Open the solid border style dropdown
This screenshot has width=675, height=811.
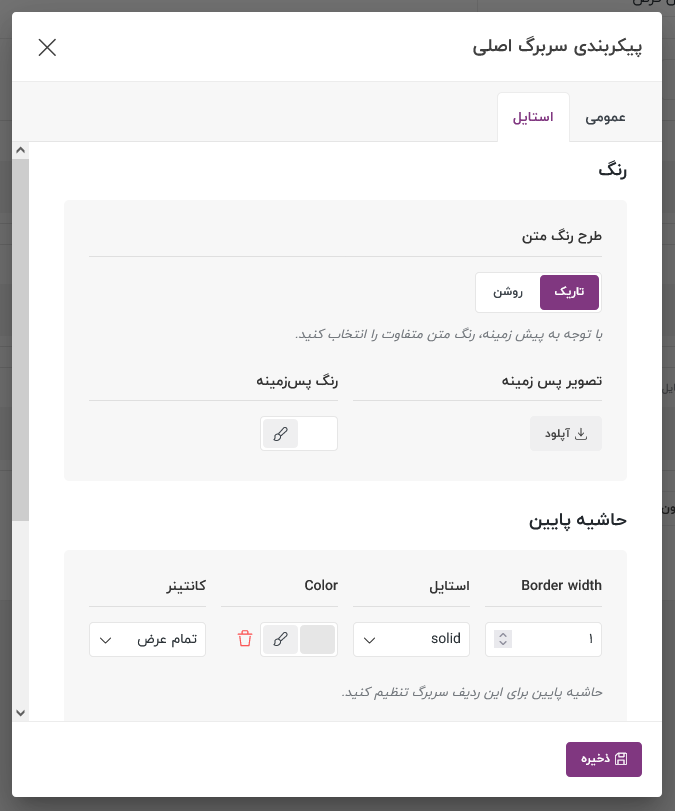pyautogui.click(x=411, y=639)
